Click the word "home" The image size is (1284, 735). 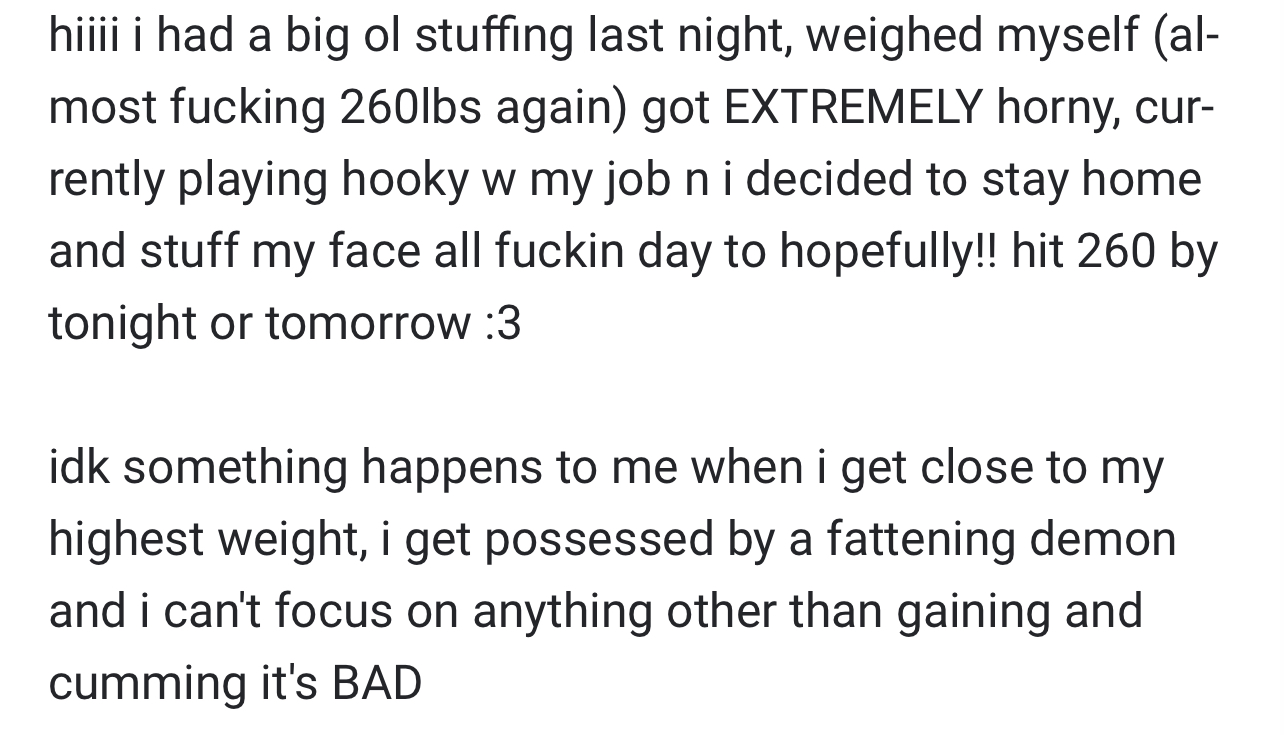pyautogui.click(x=1141, y=180)
